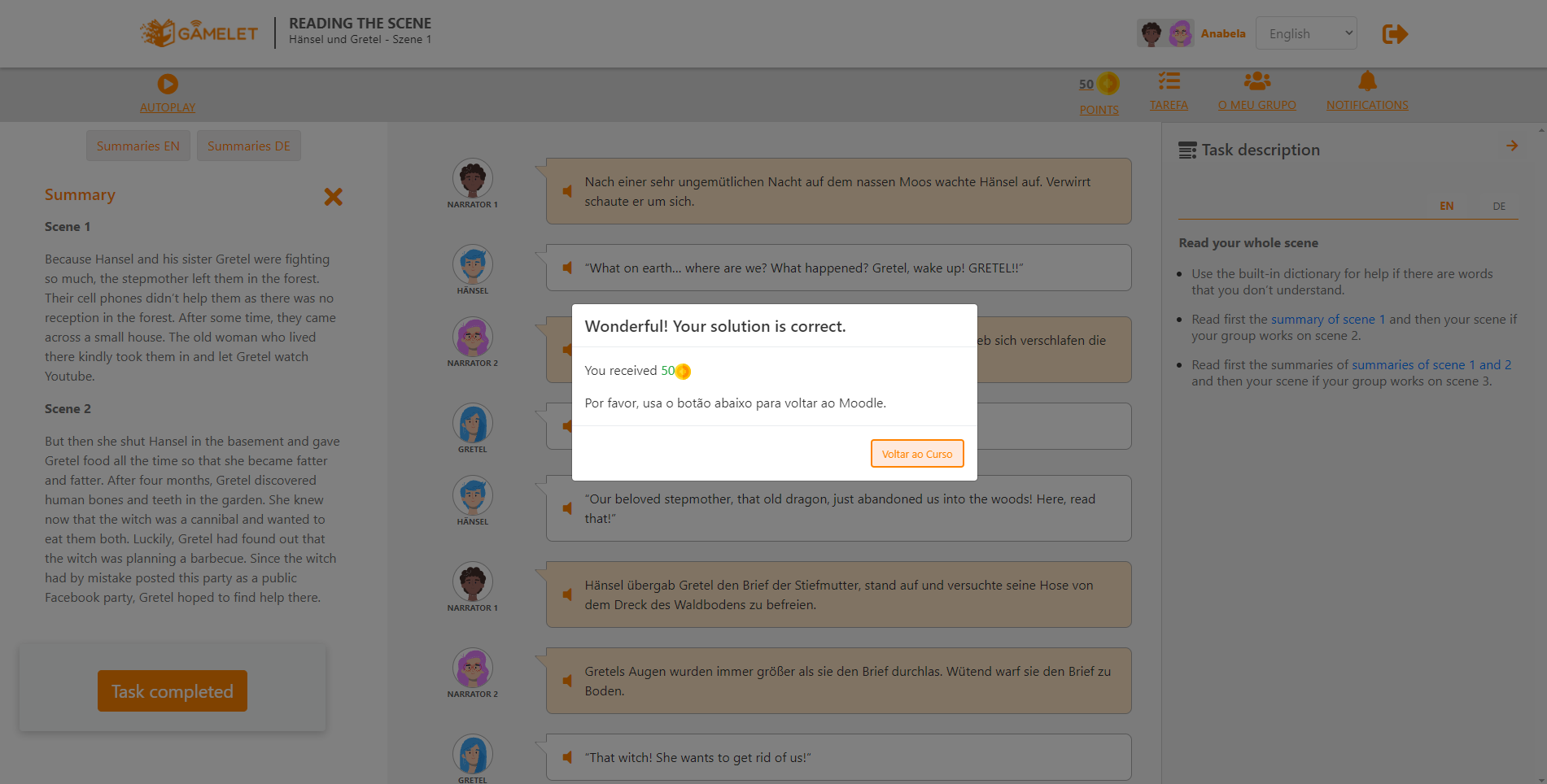This screenshot has width=1547, height=784.
Task: Click the Notifications bell icon
Action: (x=1368, y=81)
